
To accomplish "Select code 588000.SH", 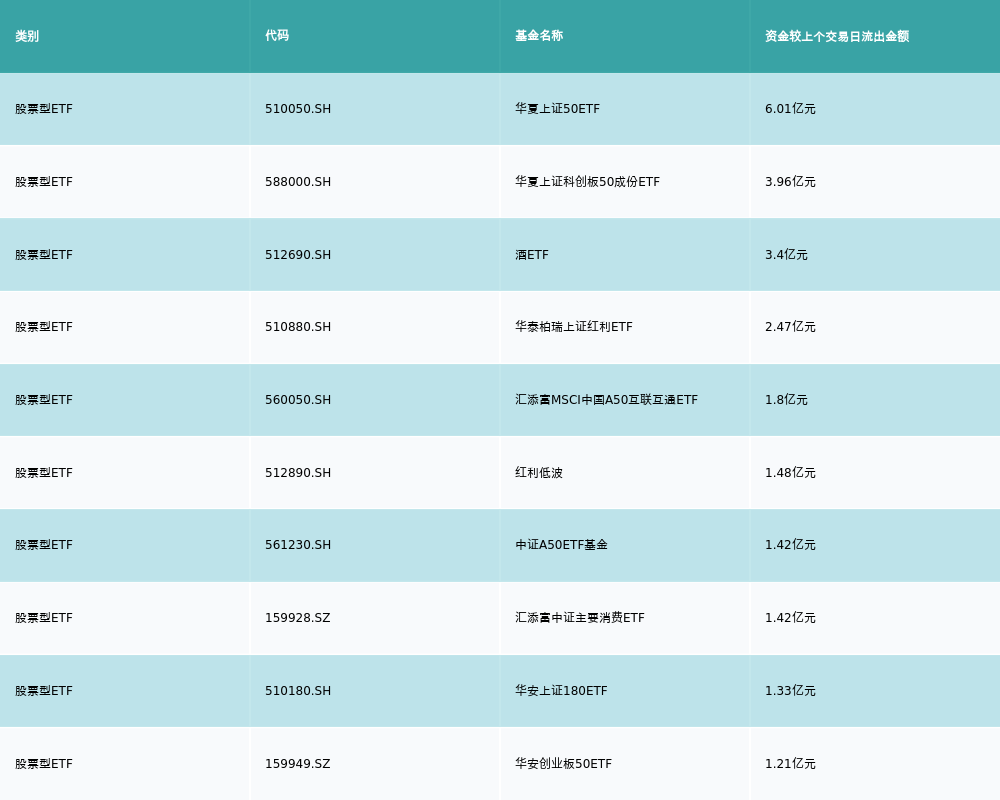I will pos(298,182).
